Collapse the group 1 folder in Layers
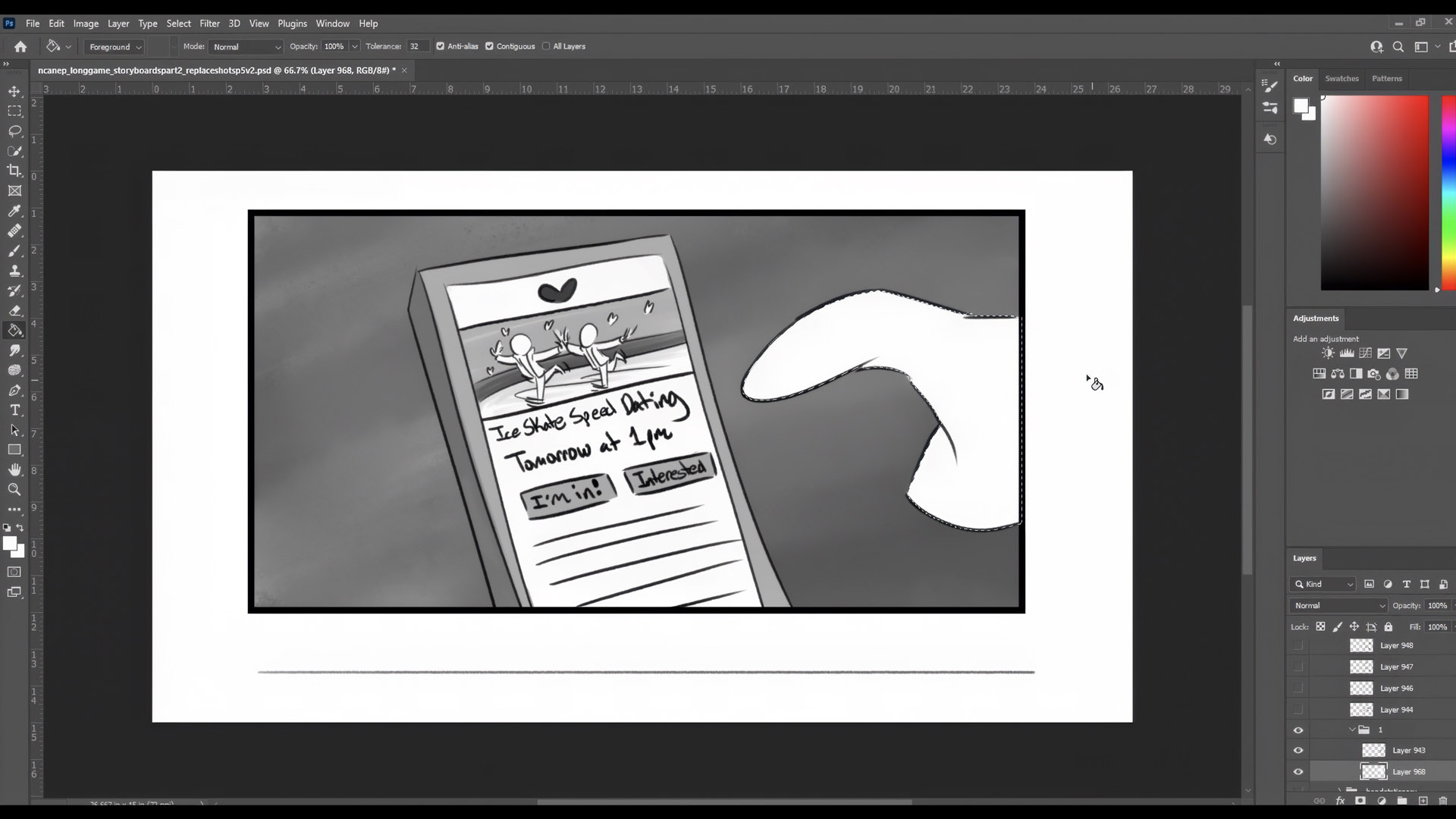 point(1352,730)
